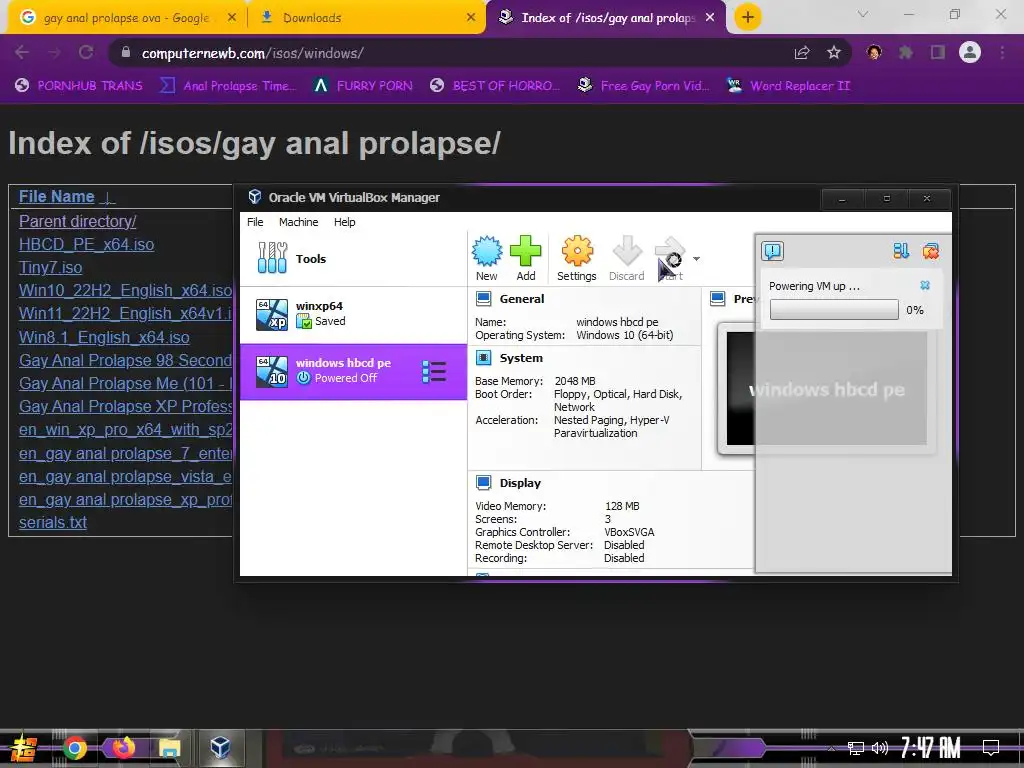This screenshot has height=768, width=1024.
Task: Click the Win8.1_English_x64.iso link
Action: point(104,338)
